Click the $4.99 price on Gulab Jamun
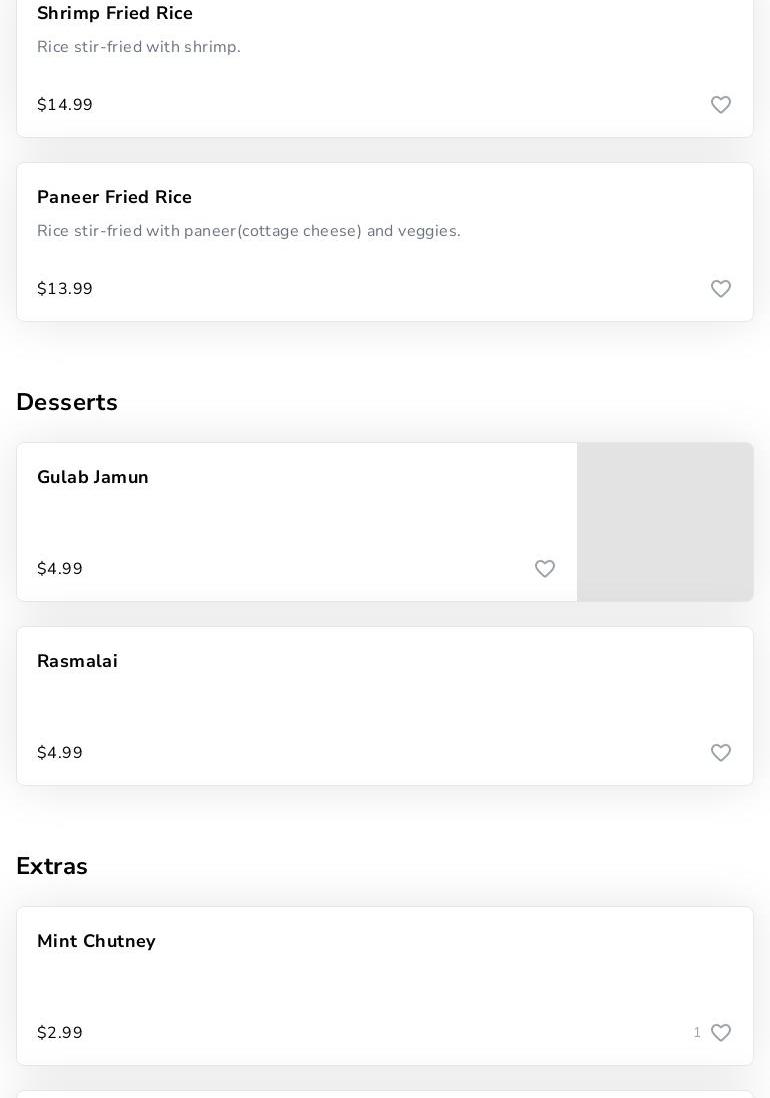Screen dimensions: 770x1098 60,569
